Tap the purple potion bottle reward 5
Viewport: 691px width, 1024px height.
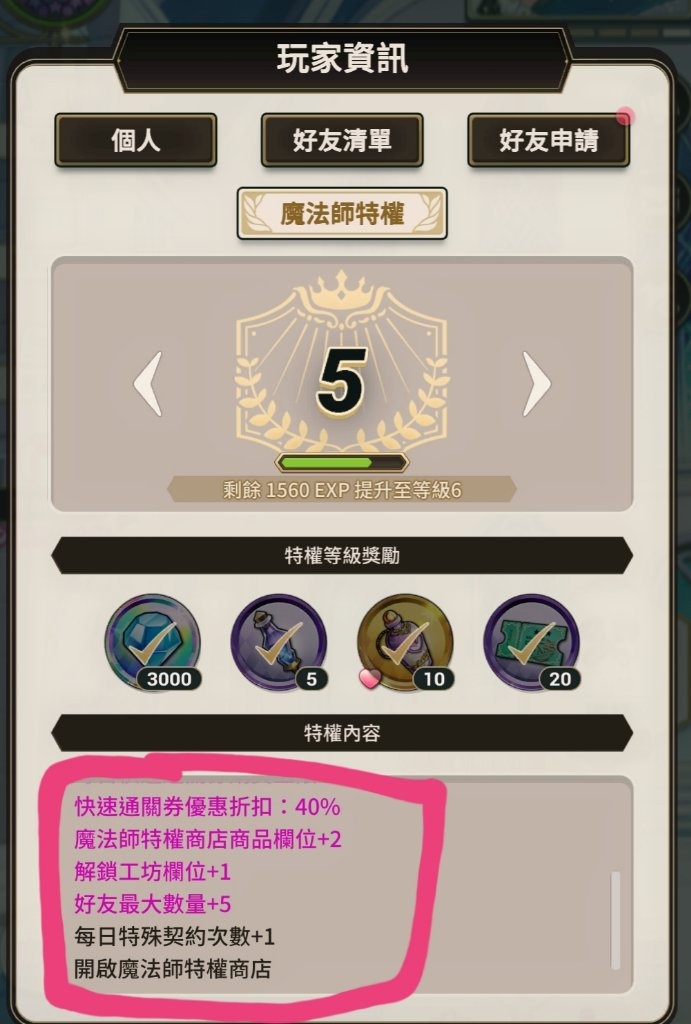(x=279, y=642)
